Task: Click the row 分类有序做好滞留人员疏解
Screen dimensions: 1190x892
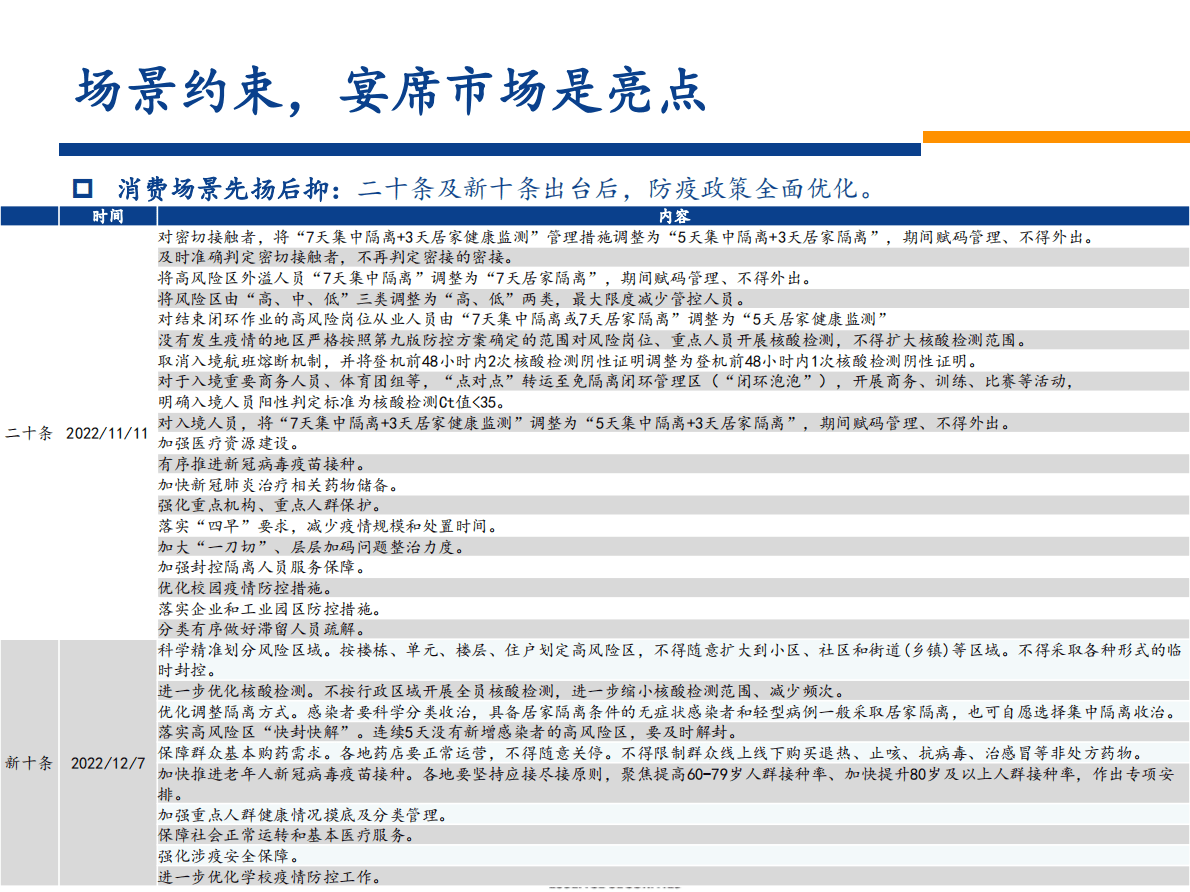Action: [x=260, y=629]
